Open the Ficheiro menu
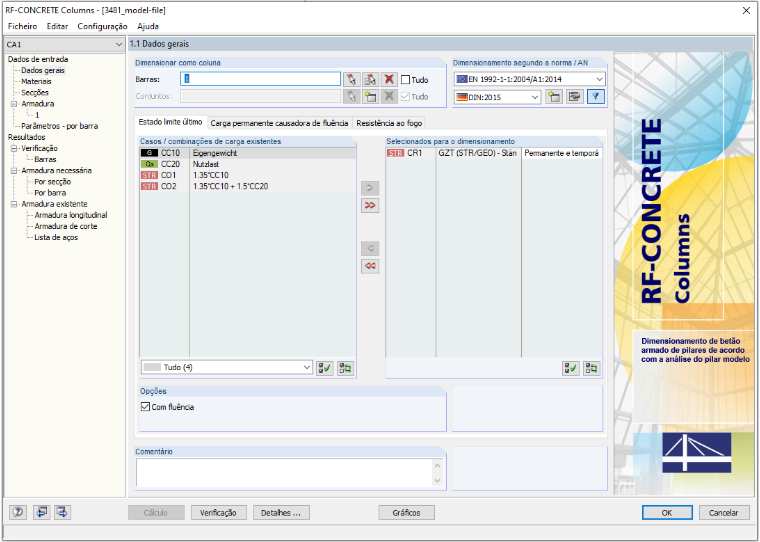This screenshot has height=542, width=760. pos(22,26)
